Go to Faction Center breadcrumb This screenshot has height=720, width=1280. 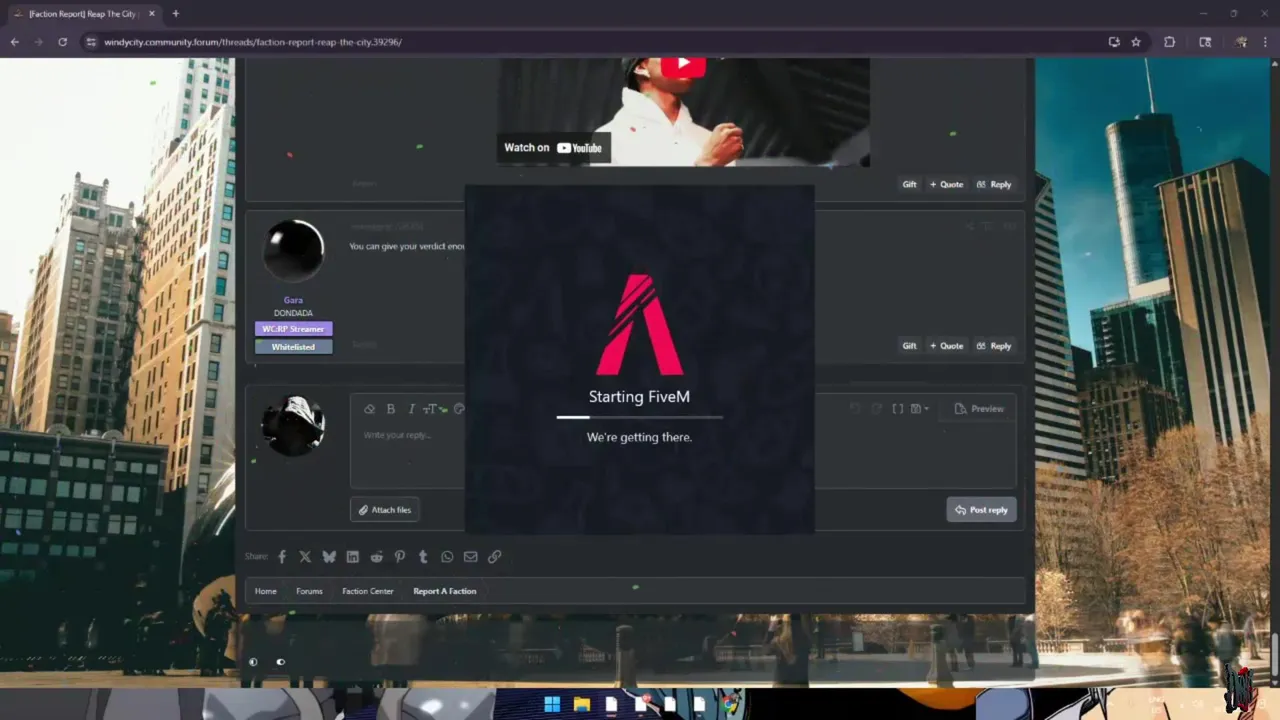368,591
